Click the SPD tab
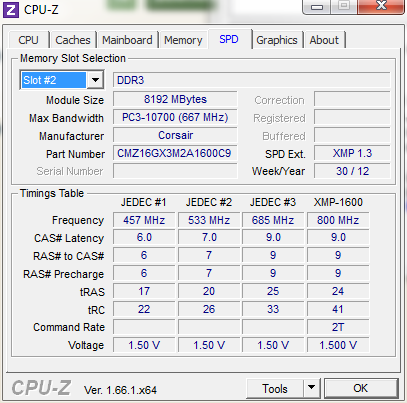The height and width of the screenshot is (403, 407). click(229, 39)
